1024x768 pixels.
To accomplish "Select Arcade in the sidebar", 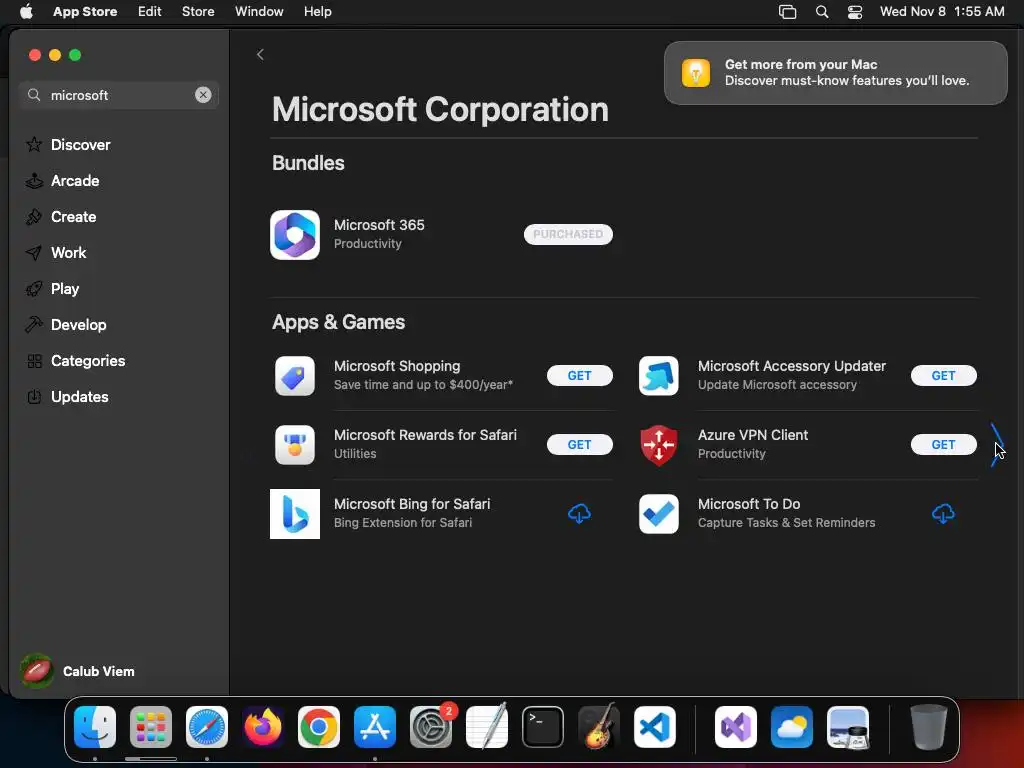I will tap(119, 180).
